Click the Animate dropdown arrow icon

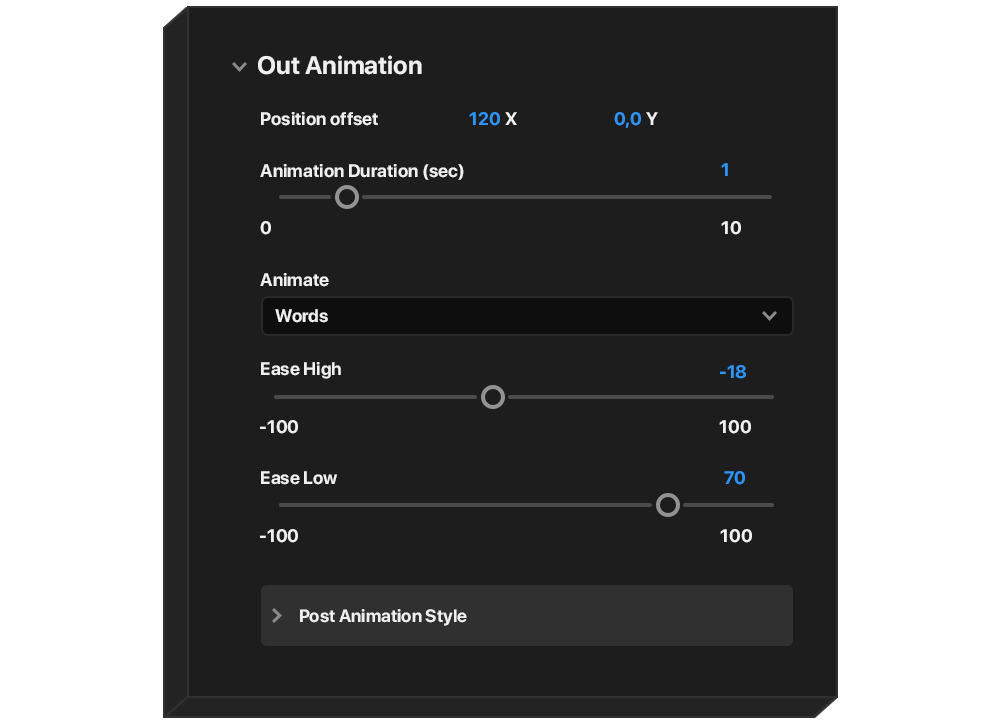point(769,316)
